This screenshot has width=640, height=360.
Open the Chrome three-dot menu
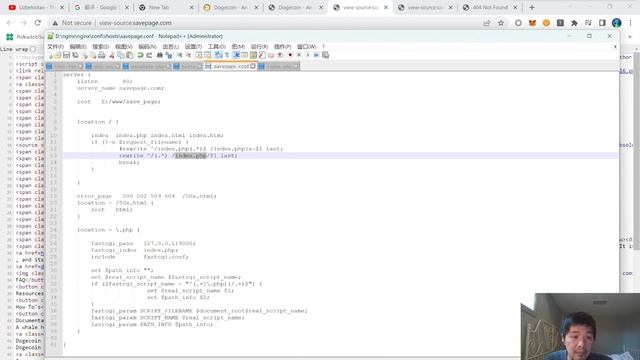[631, 23]
